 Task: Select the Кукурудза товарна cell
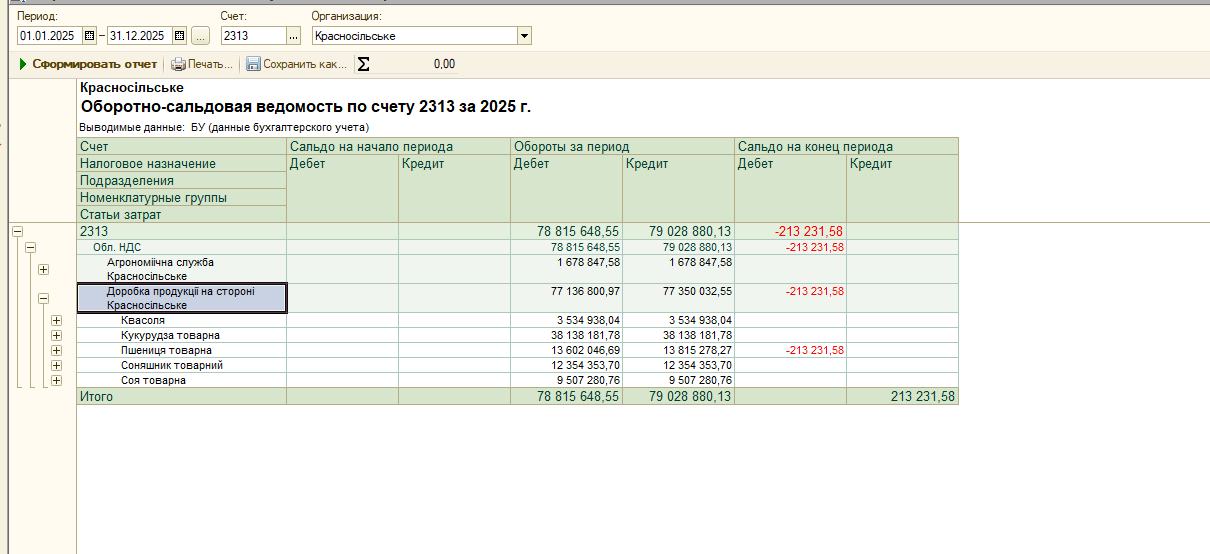[x=182, y=335]
